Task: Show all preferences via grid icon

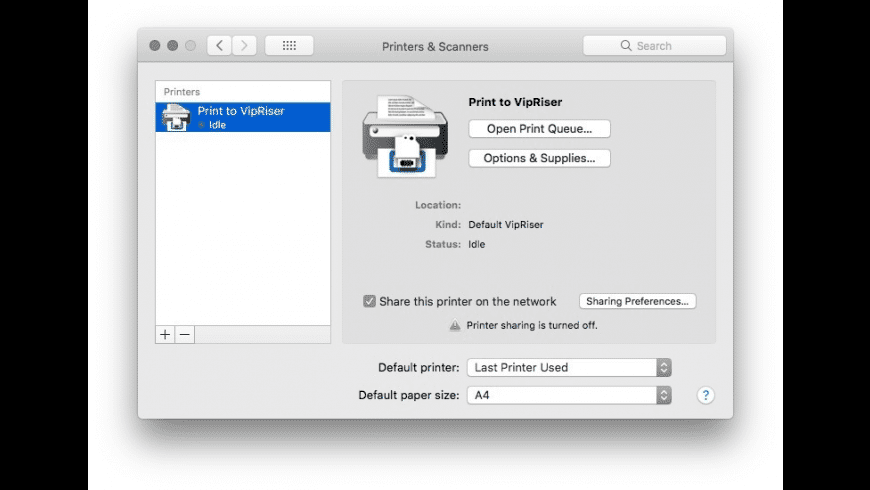Action: pyautogui.click(x=289, y=46)
